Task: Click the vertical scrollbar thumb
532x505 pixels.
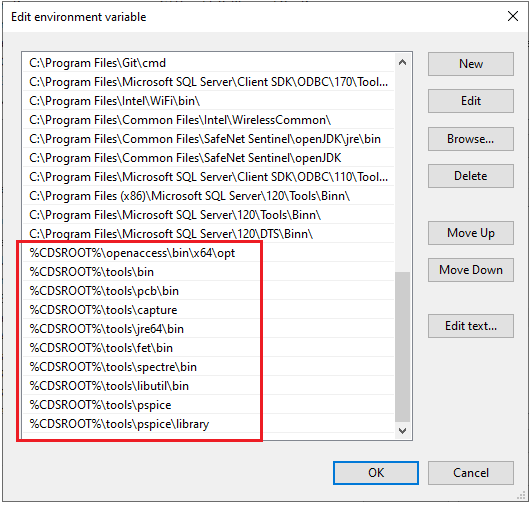Action: coord(402,346)
